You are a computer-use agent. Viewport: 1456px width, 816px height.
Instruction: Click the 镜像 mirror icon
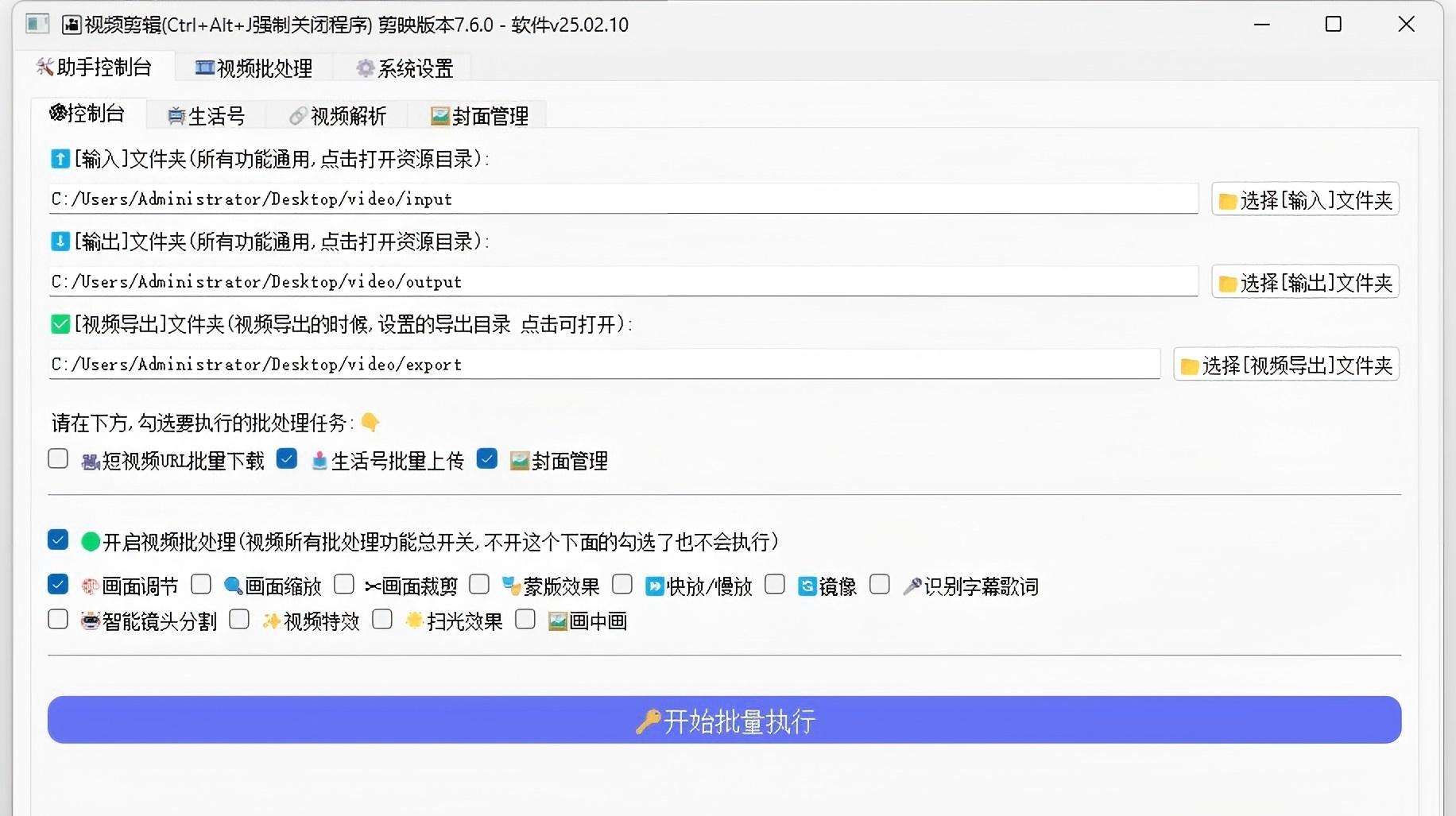807,586
